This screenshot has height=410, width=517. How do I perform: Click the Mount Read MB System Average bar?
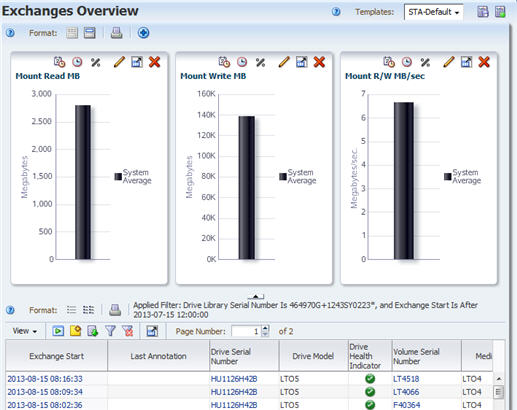(x=83, y=182)
